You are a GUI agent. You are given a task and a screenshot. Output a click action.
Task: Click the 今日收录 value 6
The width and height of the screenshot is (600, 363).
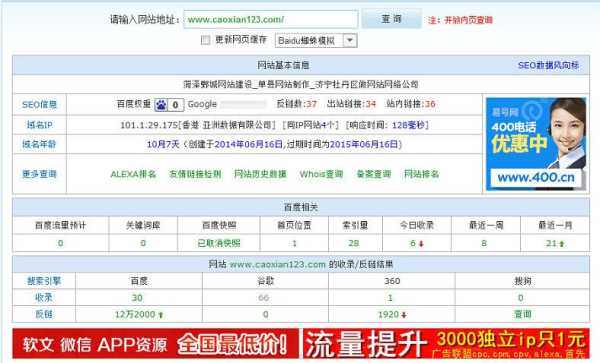(x=412, y=243)
